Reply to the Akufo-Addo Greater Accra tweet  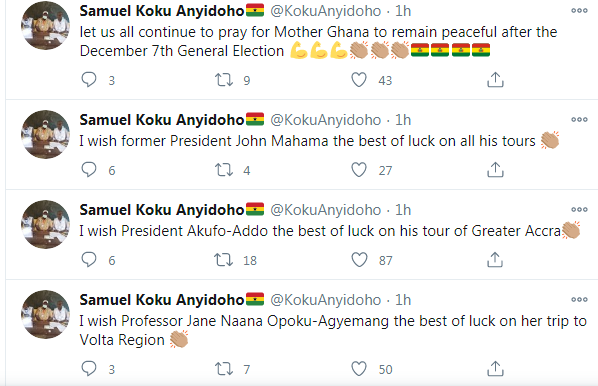pyautogui.click(x=89, y=260)
